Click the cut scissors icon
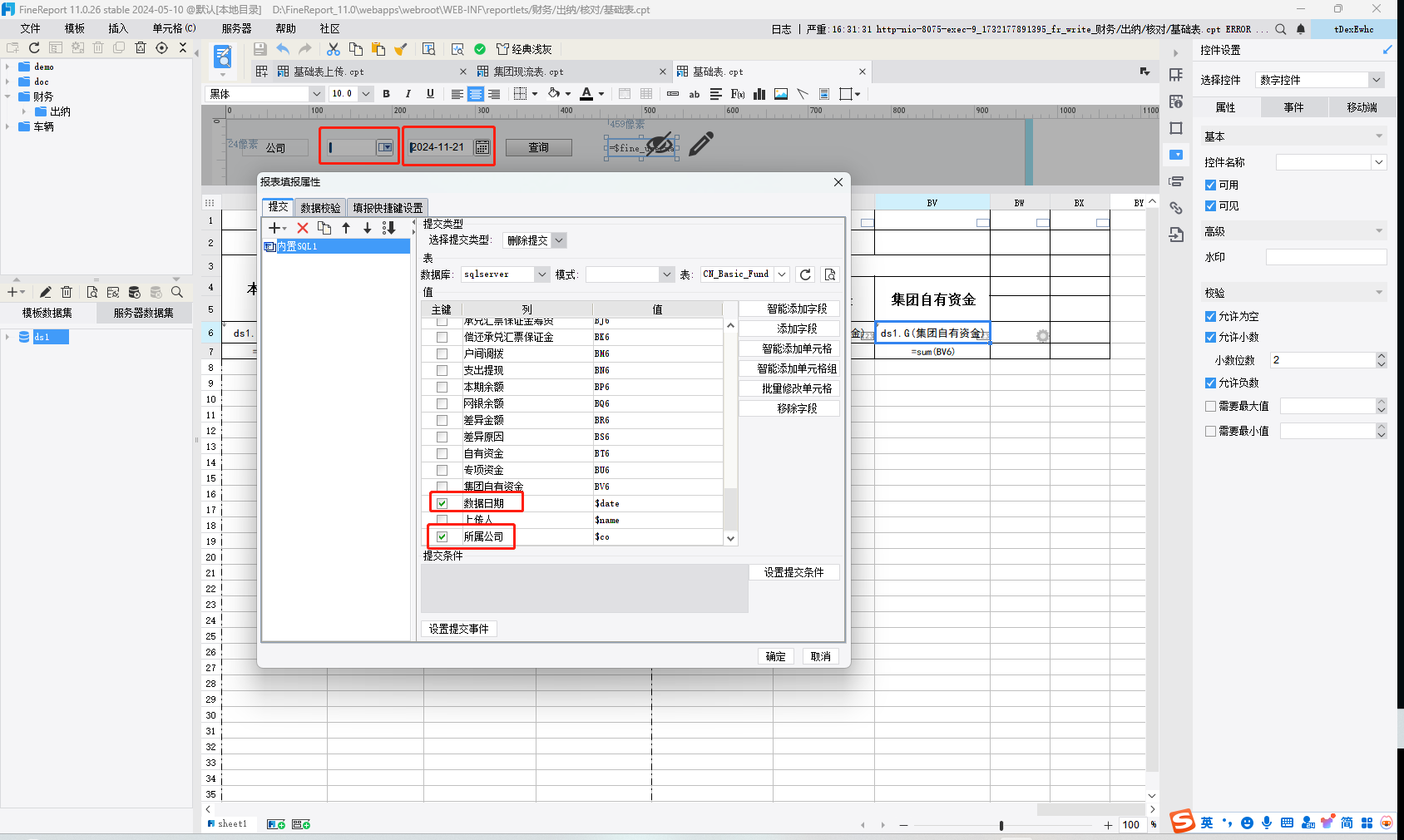 click(334, 49)
